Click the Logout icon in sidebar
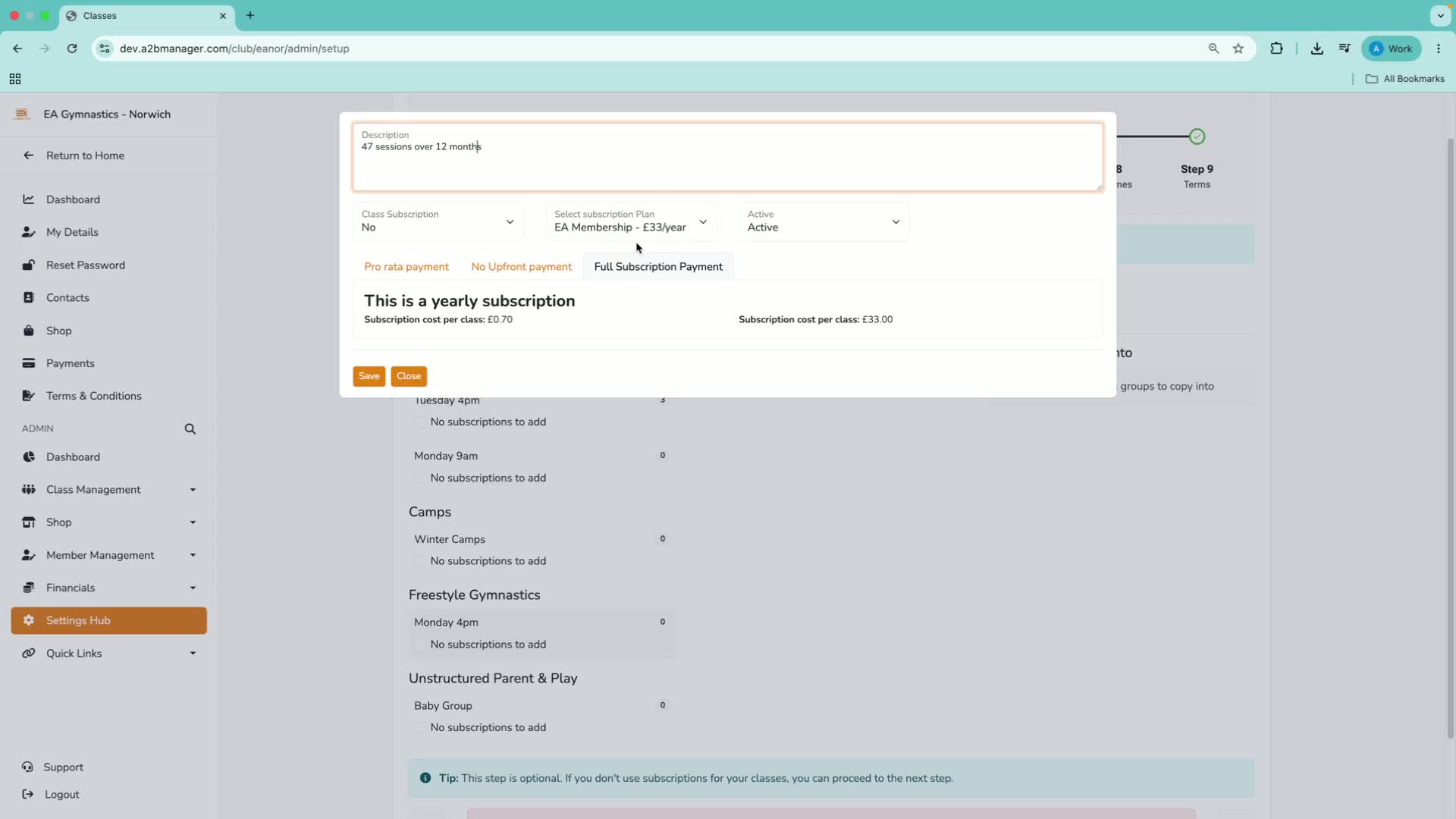This screenshot has width=1456, height=819. tap(28, 794)
